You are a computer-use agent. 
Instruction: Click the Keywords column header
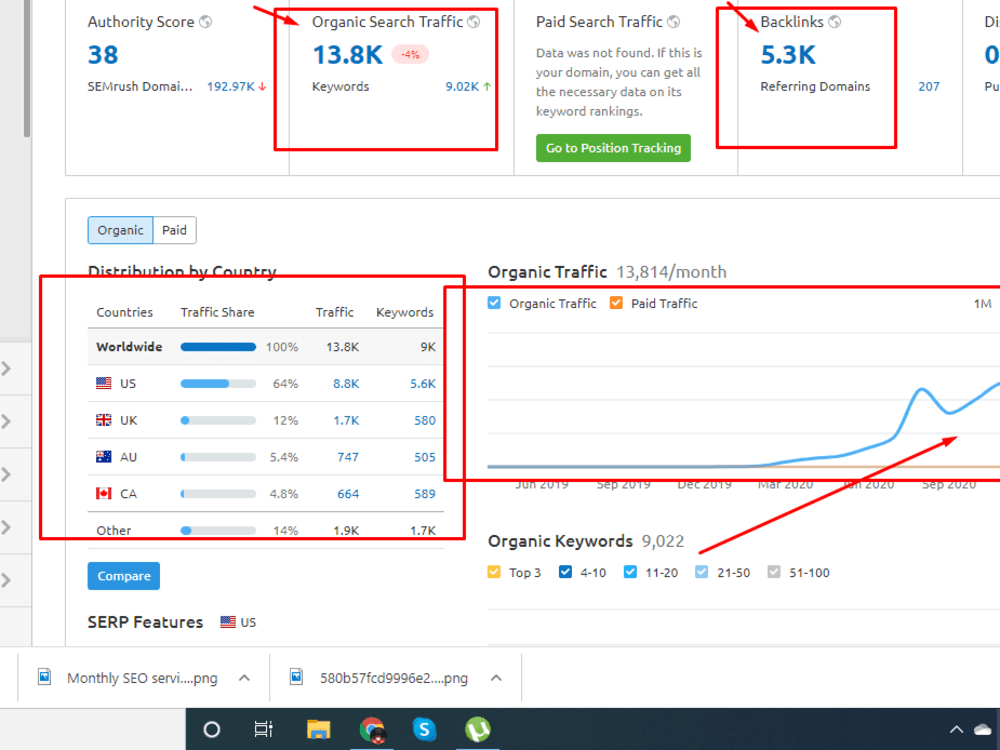point(405,312)
